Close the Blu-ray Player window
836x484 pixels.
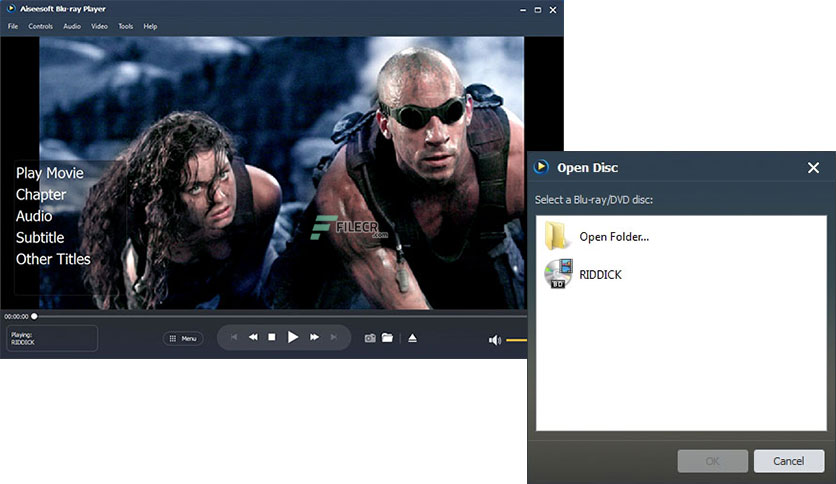click(553, 10)
